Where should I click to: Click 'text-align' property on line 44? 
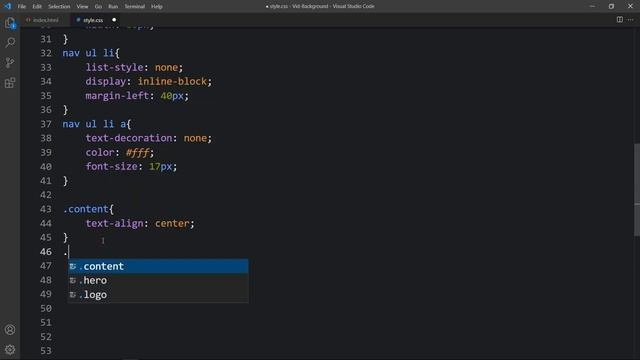(114, 224)
